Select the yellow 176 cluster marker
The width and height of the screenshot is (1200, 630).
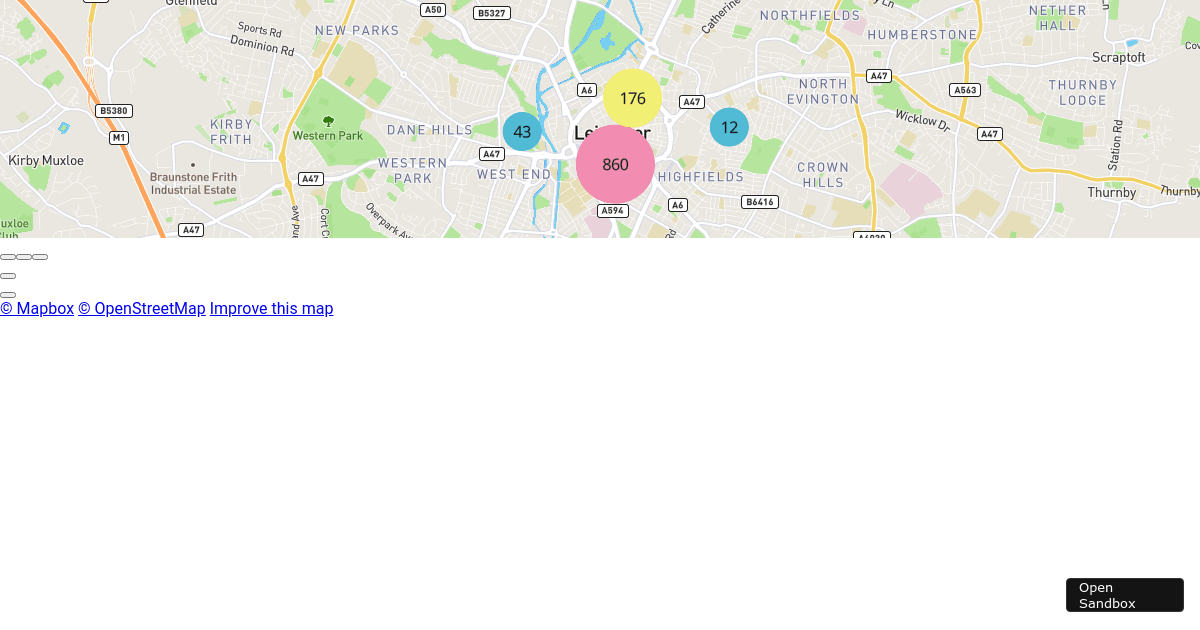click(x=631, y=98)
